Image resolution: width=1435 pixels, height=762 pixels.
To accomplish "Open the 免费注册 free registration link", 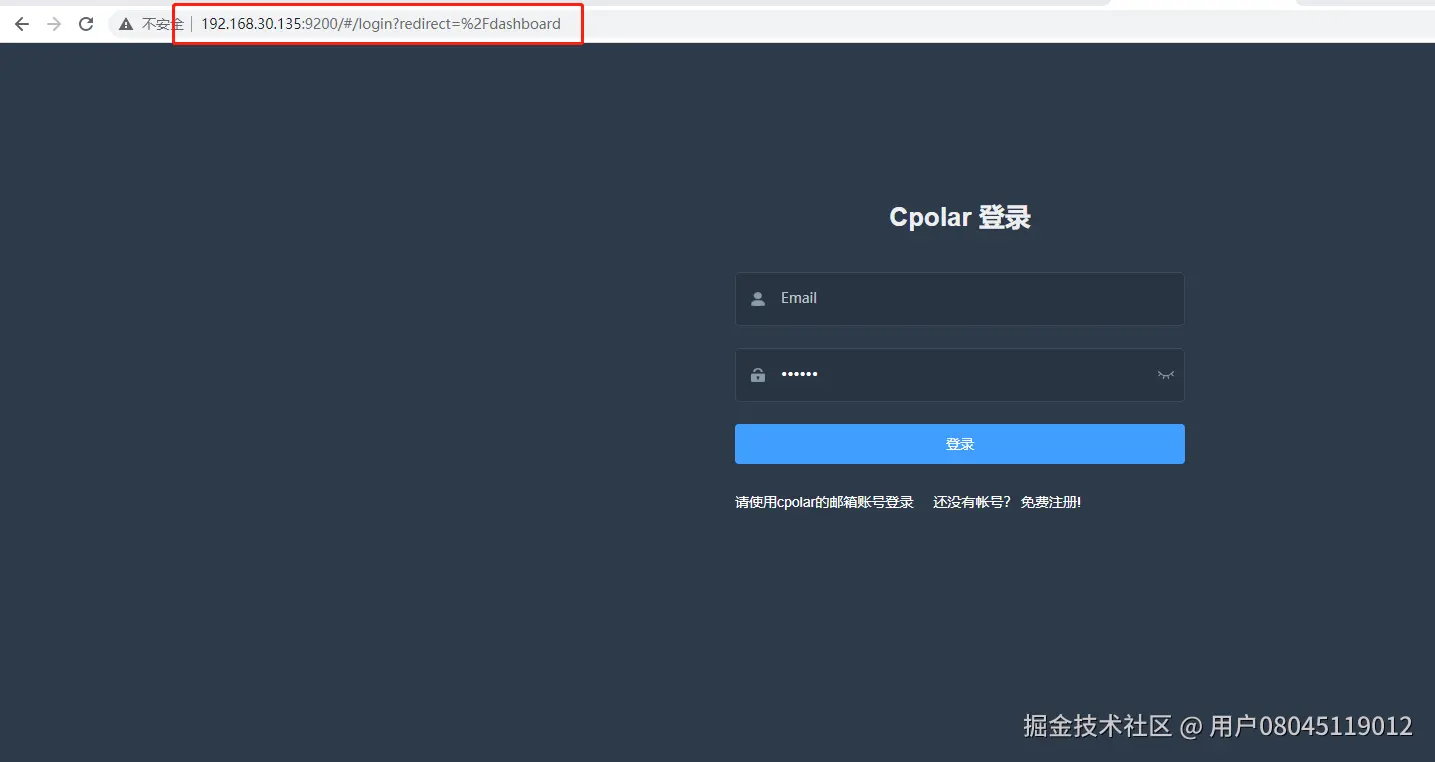I will 1051,503.
